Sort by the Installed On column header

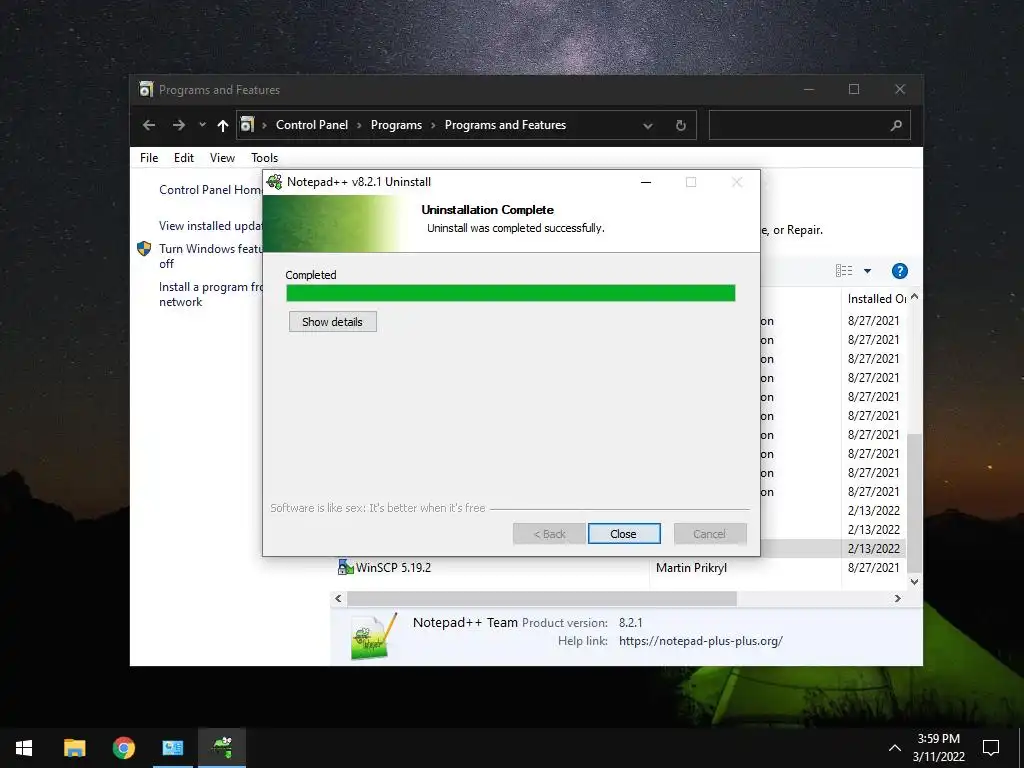pos(876,298)
